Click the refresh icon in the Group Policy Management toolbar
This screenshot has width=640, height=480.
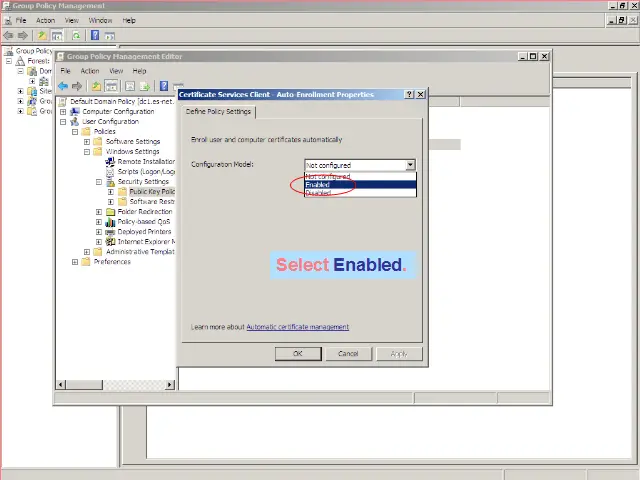(76, 35)
